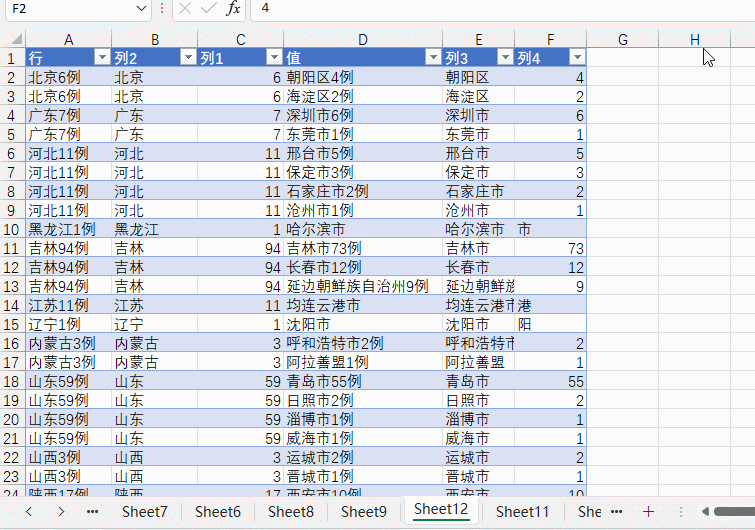Select column B header

tap(155, 39)
